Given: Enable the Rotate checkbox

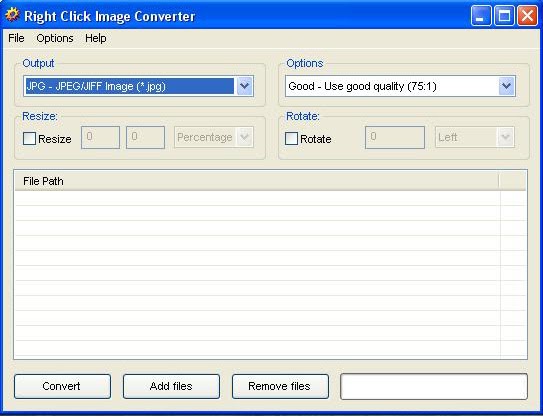Looking at the screenshot, I should [291, 139].
